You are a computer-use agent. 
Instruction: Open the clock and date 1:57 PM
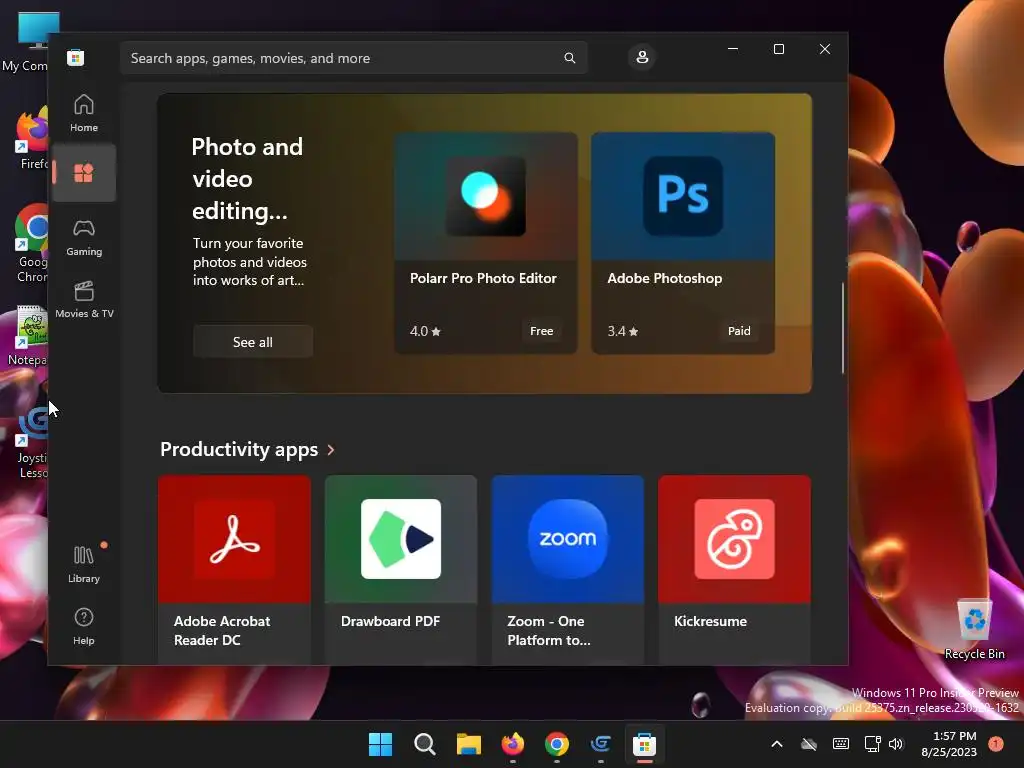pyautogui.click(x=949, y=744)
